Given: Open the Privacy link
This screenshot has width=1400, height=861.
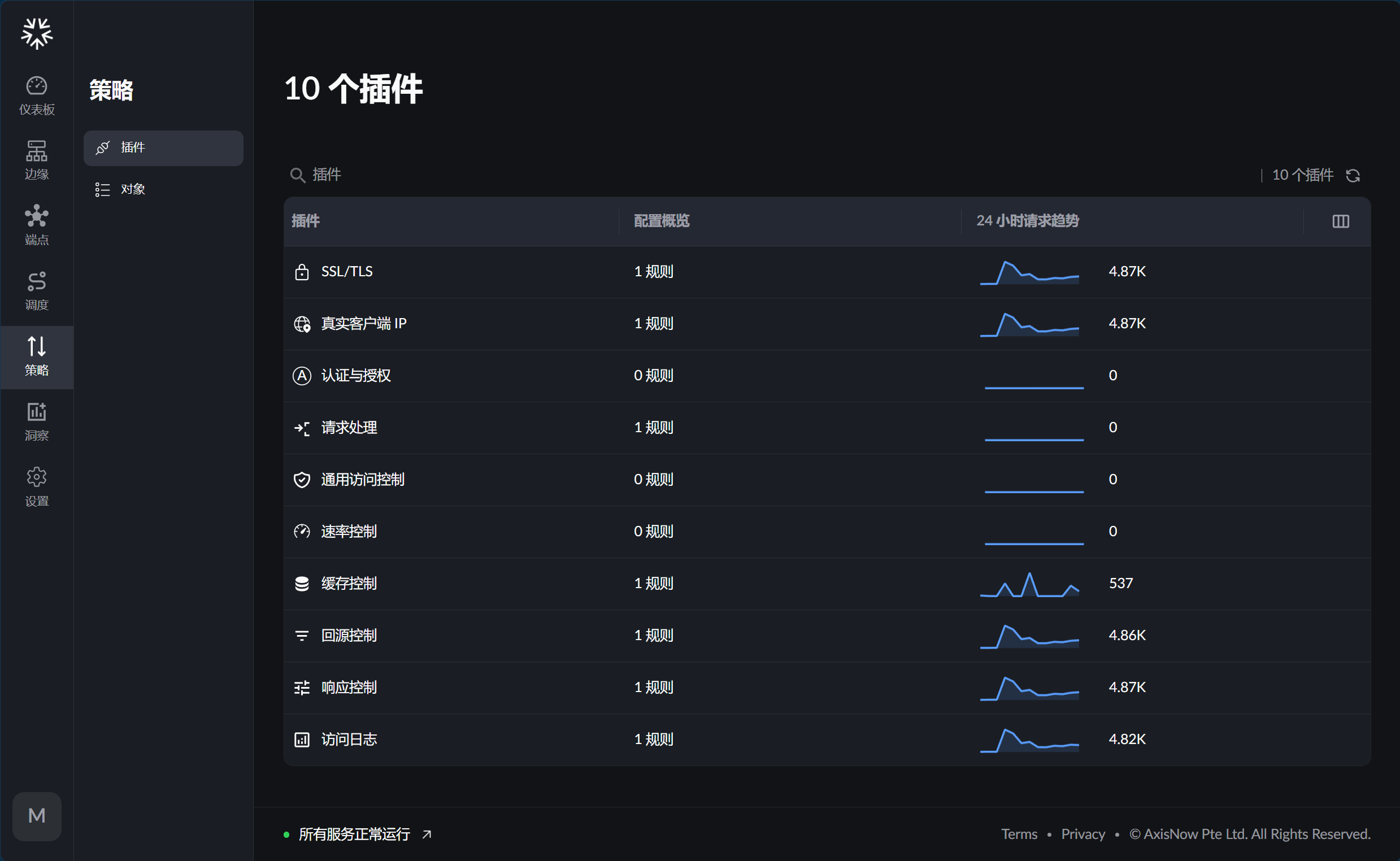Looking at the screenshot, I should 1083,834.
